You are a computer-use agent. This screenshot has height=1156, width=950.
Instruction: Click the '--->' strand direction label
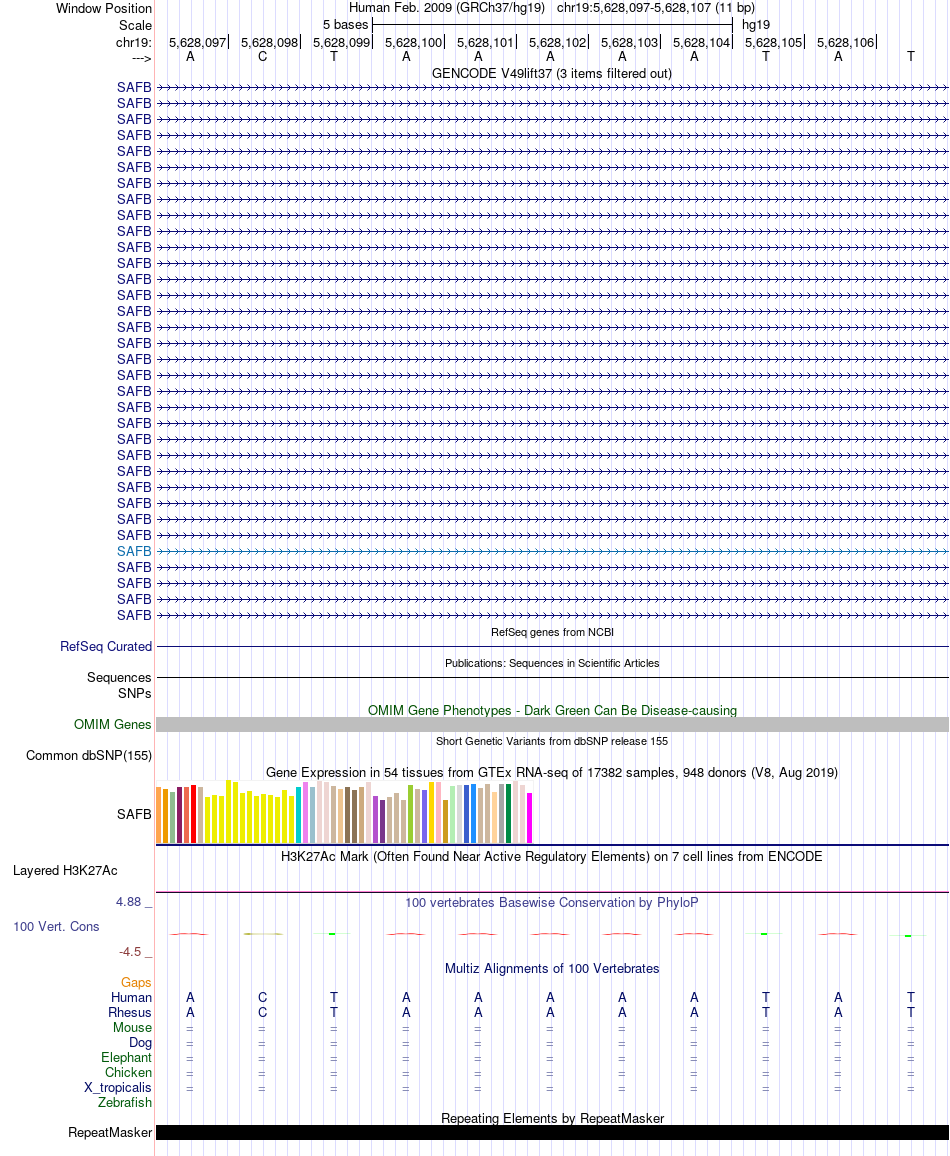coord(142,58)
